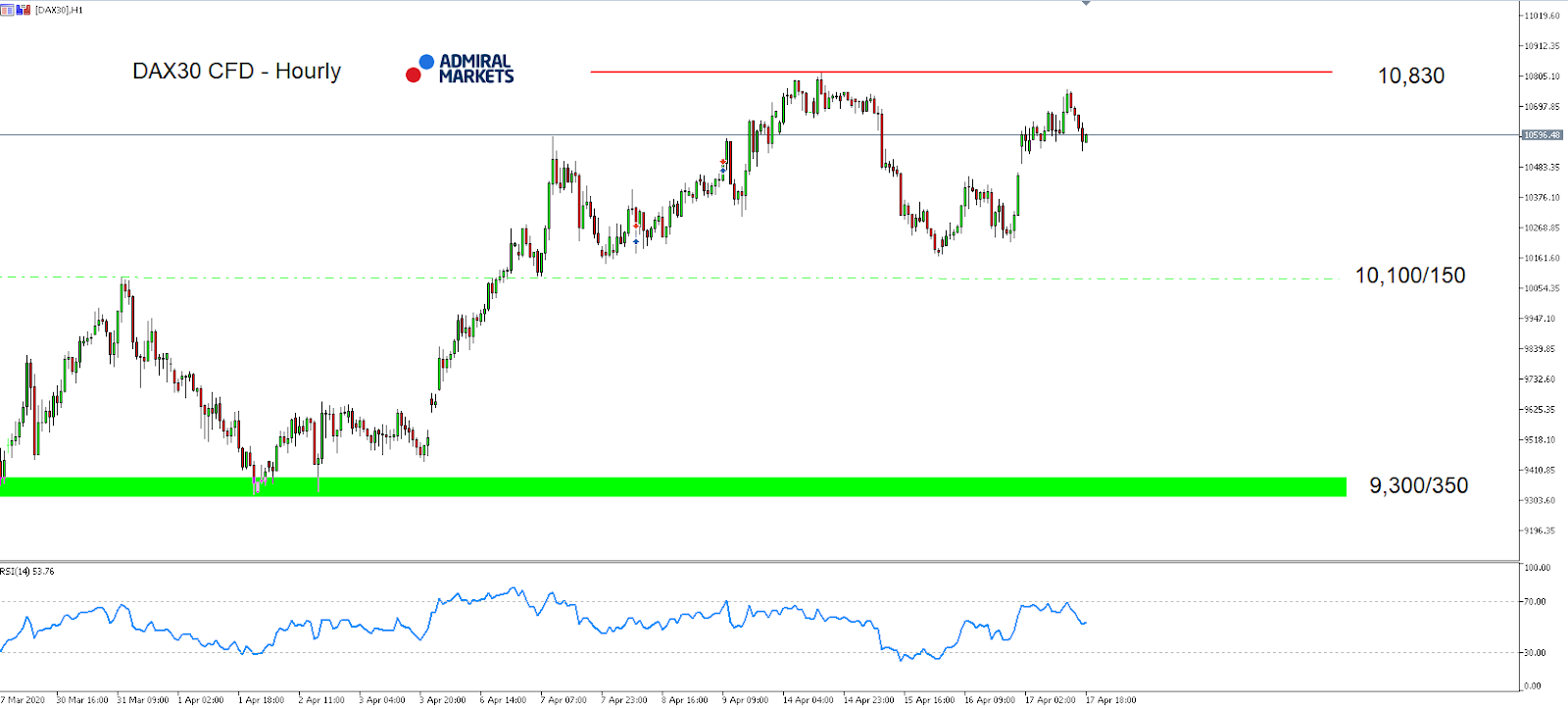1568x708 pixels.
Task: Click time axis label 3 Apr 20:00
Action: [443, 700]
